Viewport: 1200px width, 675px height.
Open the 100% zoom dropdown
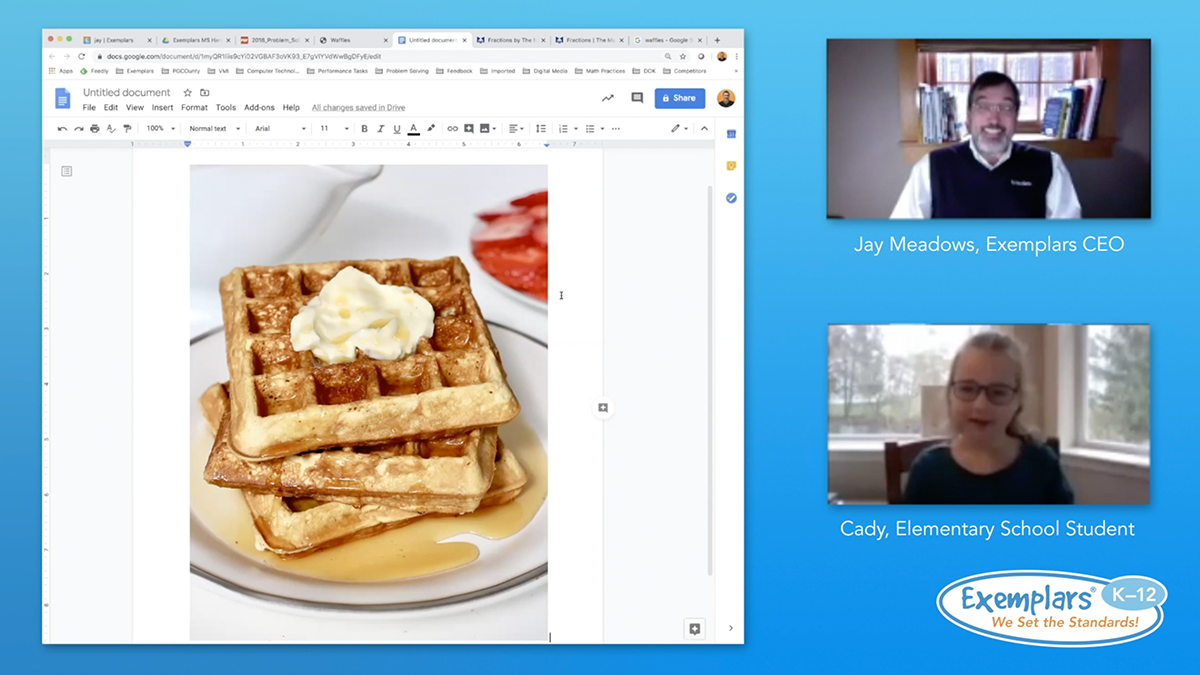point(159,129)
